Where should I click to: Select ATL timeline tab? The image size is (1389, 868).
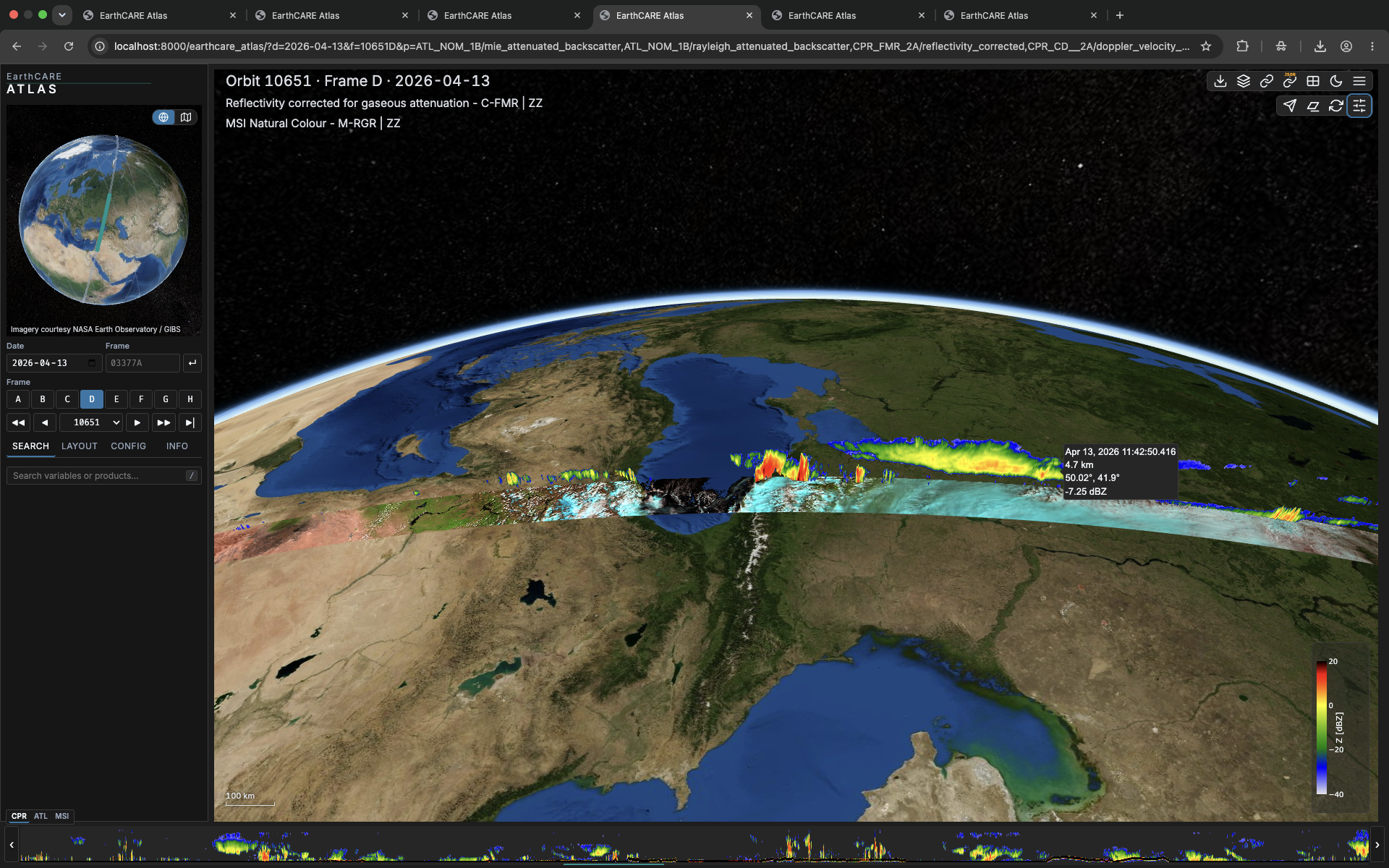(x=41, y=816)
